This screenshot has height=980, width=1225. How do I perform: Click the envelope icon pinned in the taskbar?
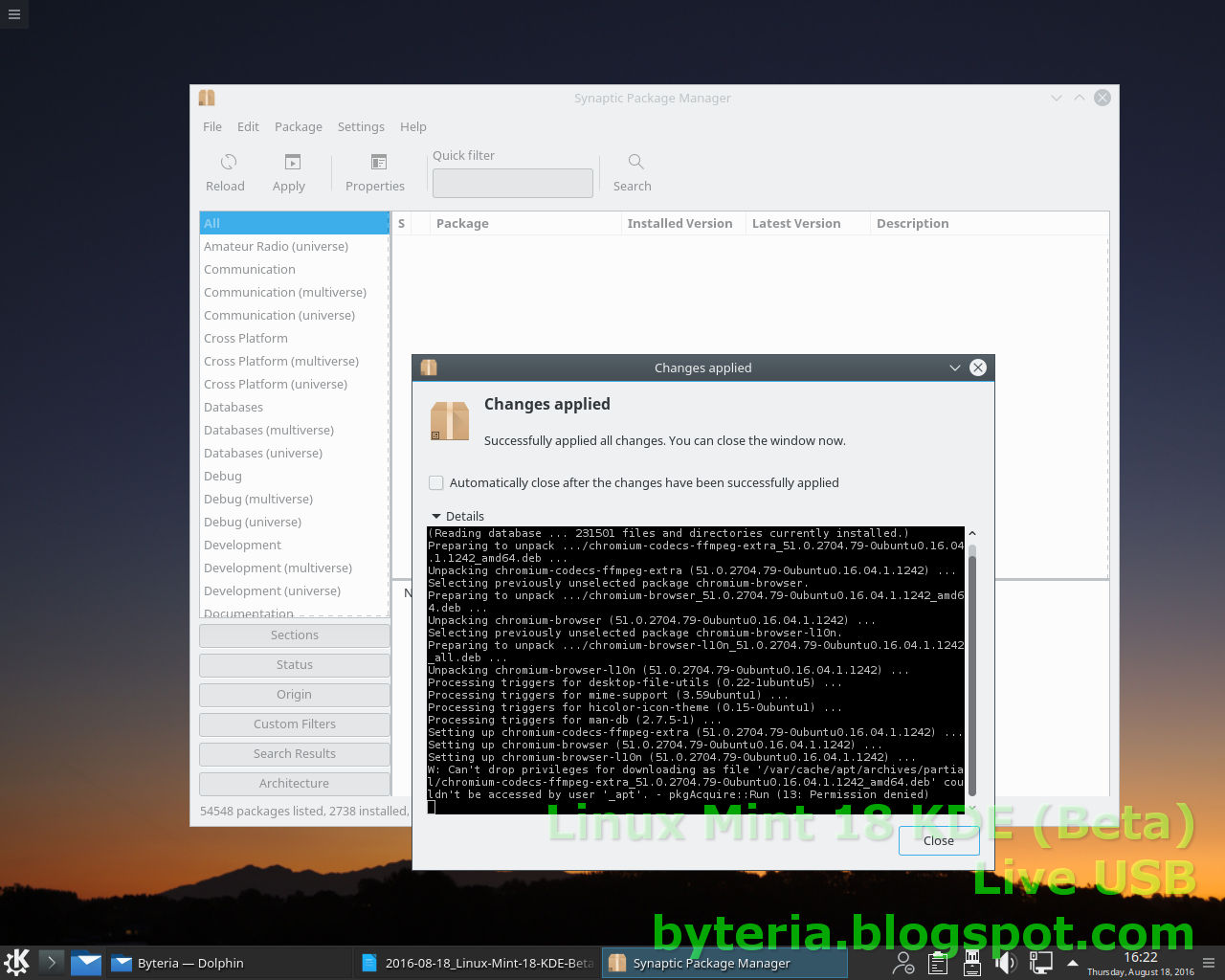click(x=85, y=963)
